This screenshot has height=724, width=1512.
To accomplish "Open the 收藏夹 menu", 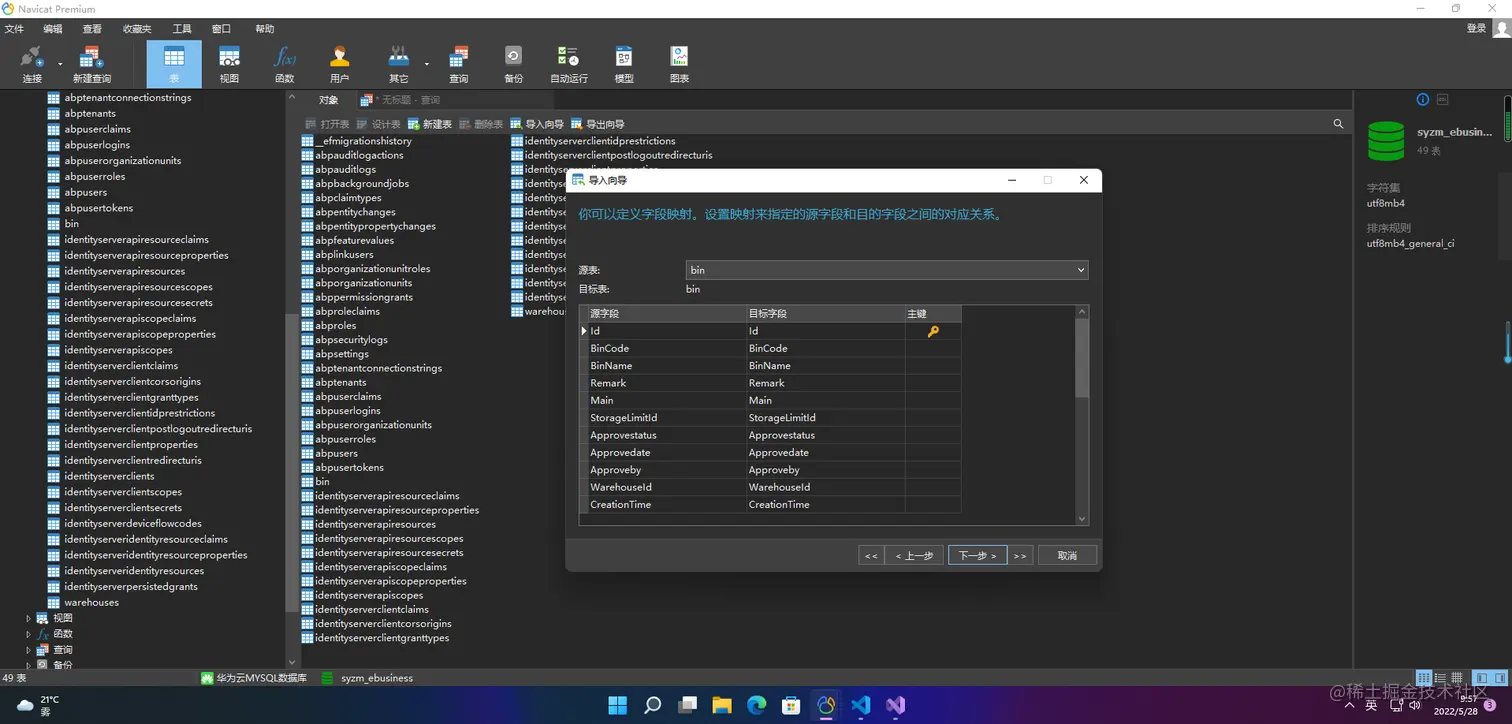I will pos(137,29).
